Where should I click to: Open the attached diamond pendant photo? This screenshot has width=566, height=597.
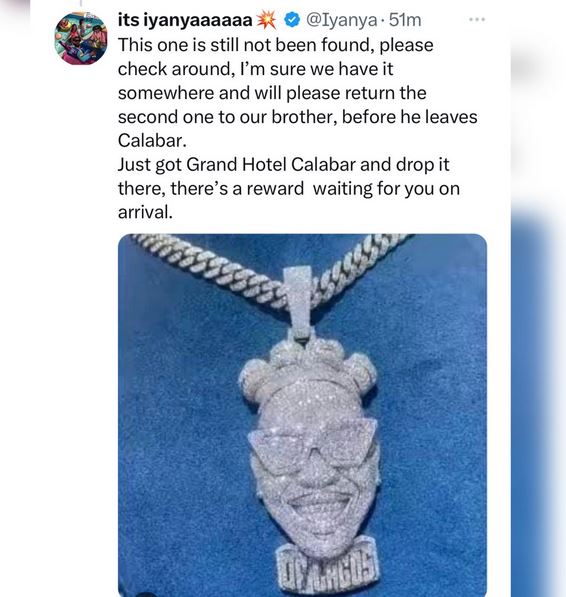coord(302,415)
